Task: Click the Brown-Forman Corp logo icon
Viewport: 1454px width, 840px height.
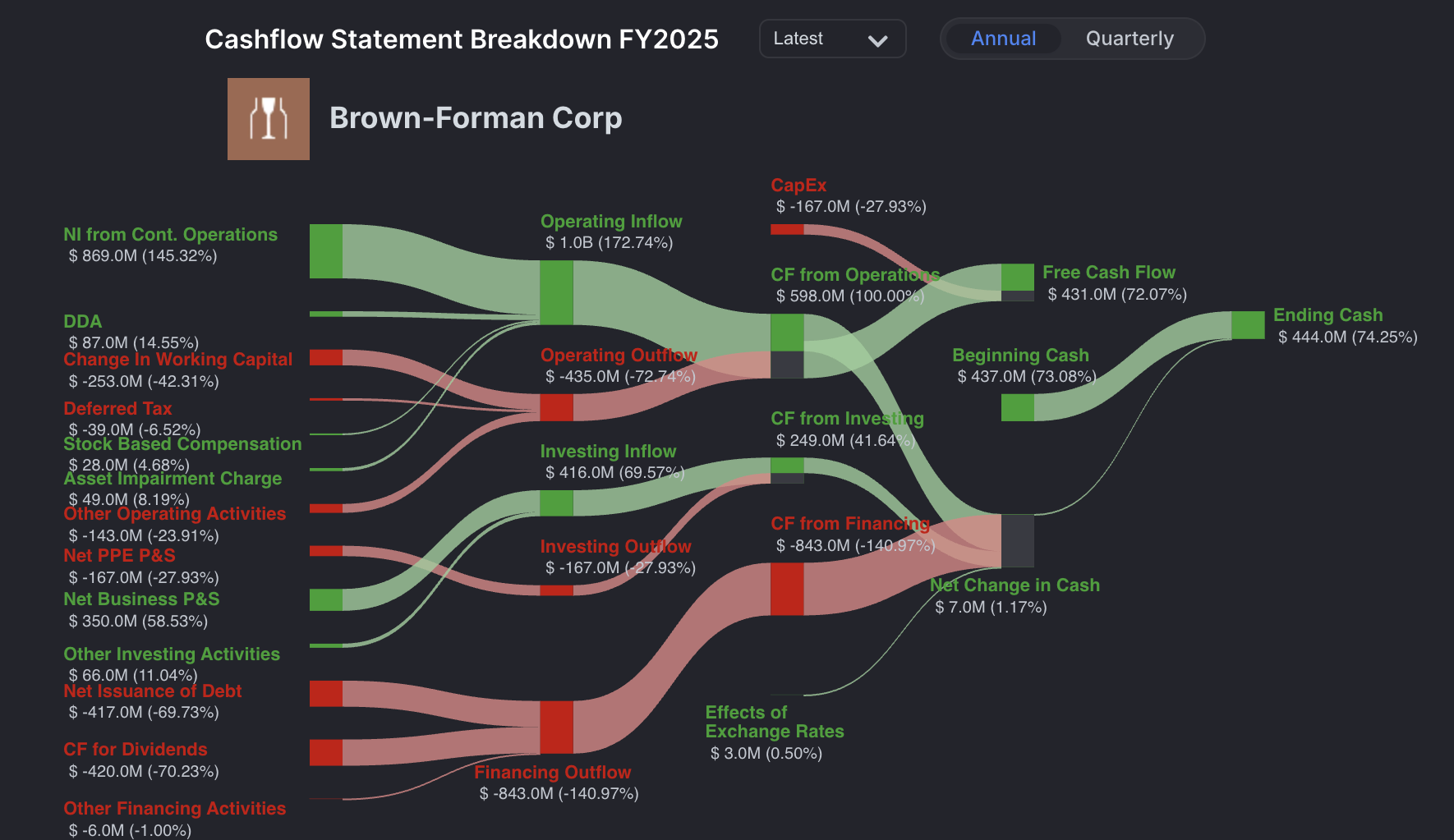Action: tap(269, 119)
